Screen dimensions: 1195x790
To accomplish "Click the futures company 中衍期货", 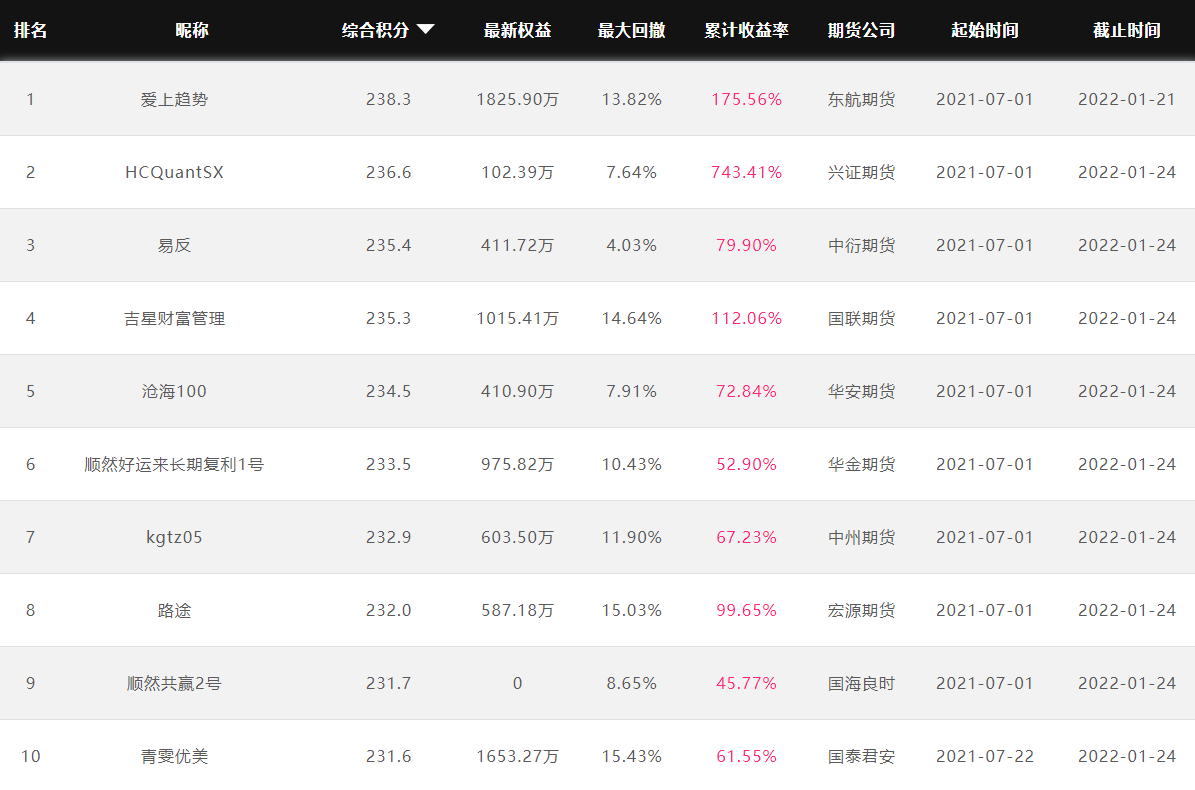I will [x=861, y=245].
